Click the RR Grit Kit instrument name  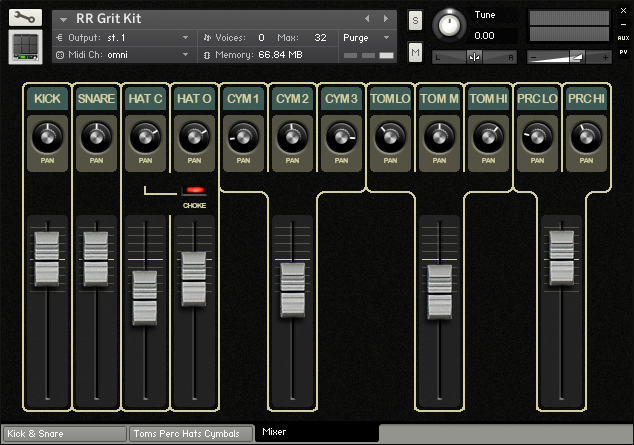108,19
